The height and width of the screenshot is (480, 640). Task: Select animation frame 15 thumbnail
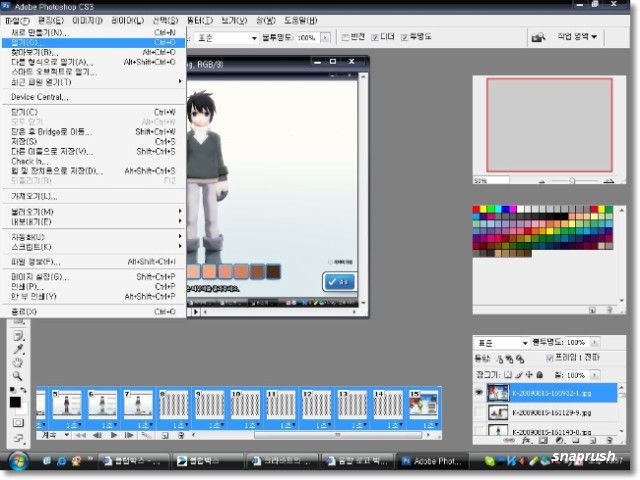tap(424, 404)
